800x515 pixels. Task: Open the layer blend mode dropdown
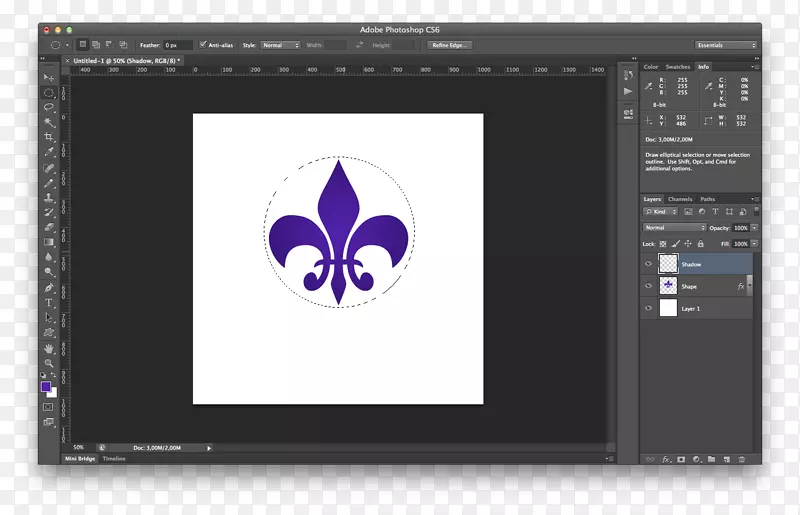click(x=675, y=228)
